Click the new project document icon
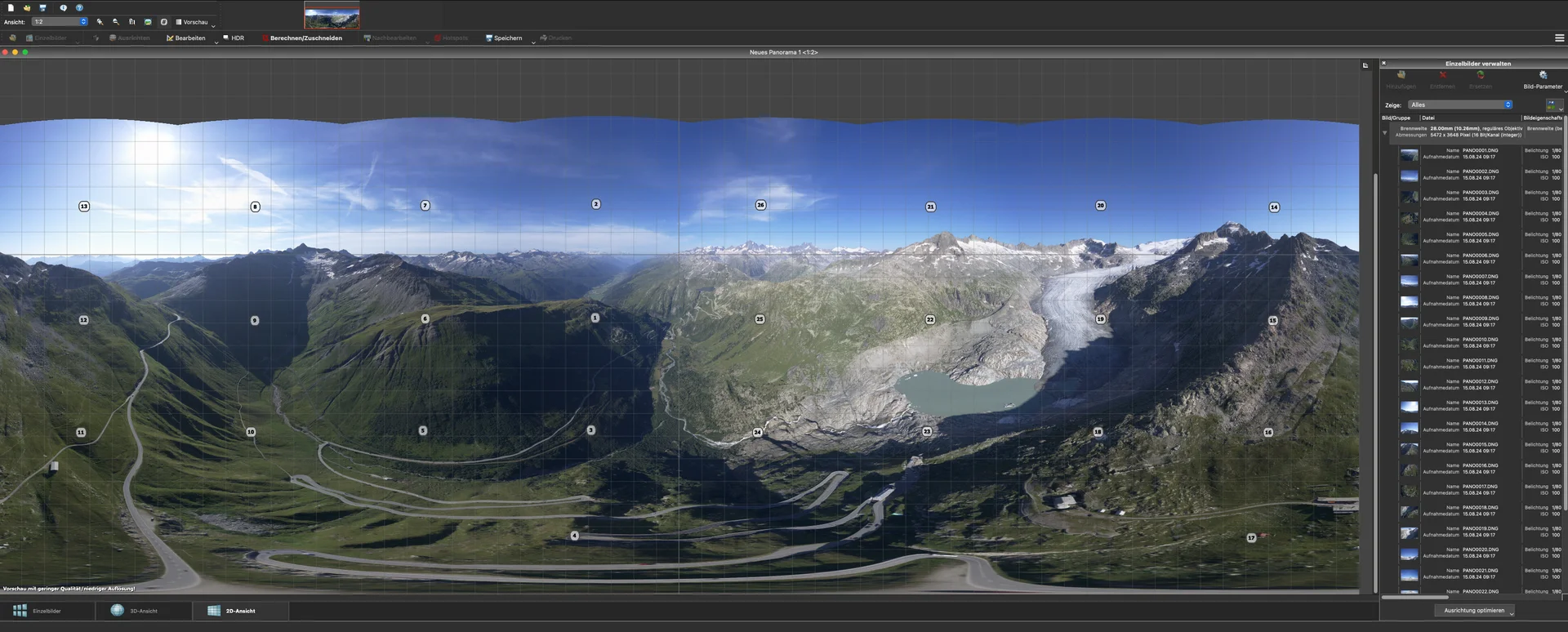The height and width of the screenshot is (632, 1568). pyautogui.click(x=11, y=7)
